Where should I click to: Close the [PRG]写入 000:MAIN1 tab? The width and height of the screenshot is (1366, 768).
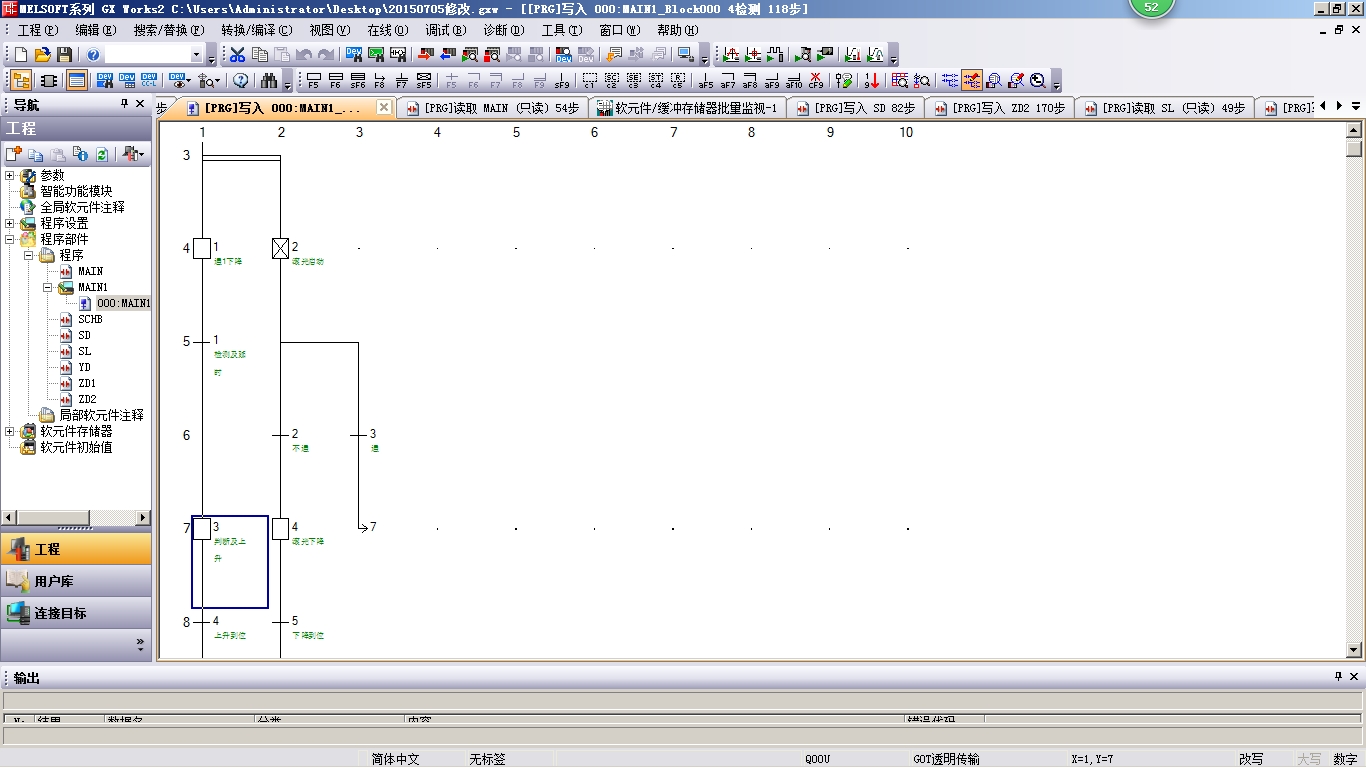pyautogui.click(x=383, y=107)
